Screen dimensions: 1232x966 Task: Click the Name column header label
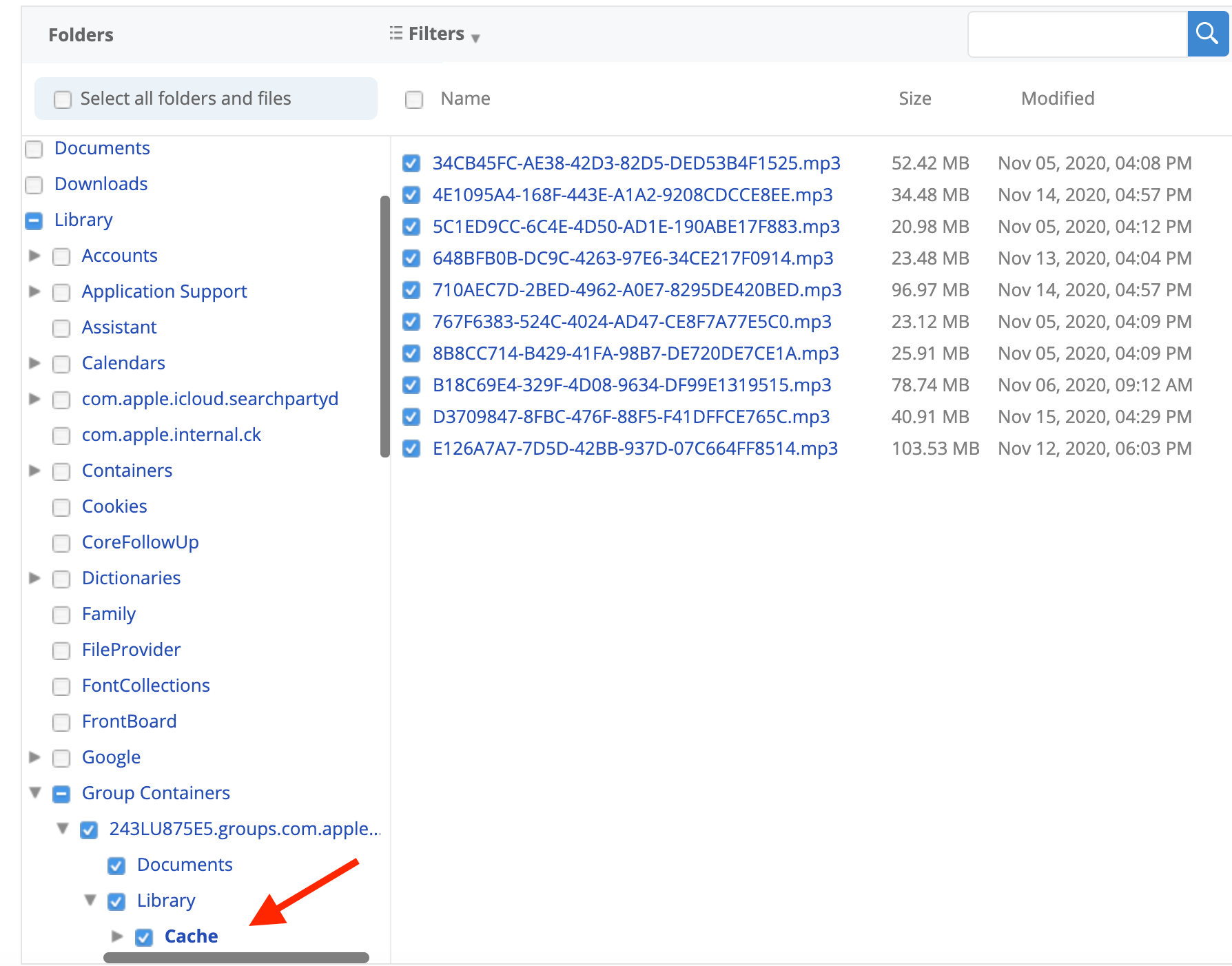pyautogui.click(x=466, y=99)
